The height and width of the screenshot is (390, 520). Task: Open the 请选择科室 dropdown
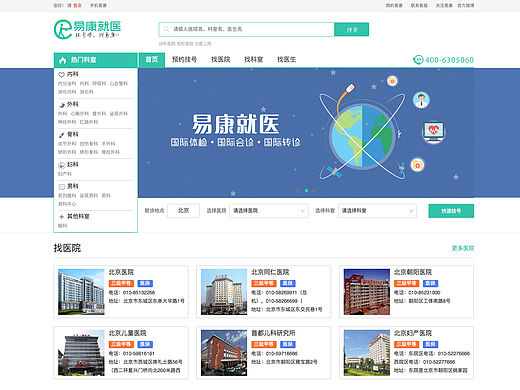pyautogui.click(x=377, y=211)
